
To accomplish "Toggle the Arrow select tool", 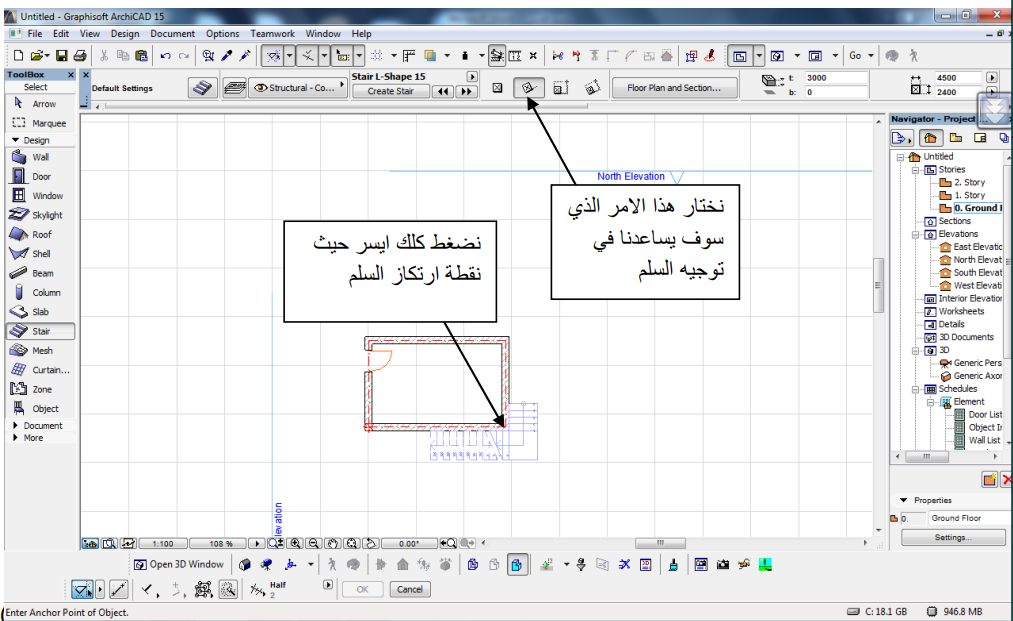I will pyautogui.click(x=40, y=104).
